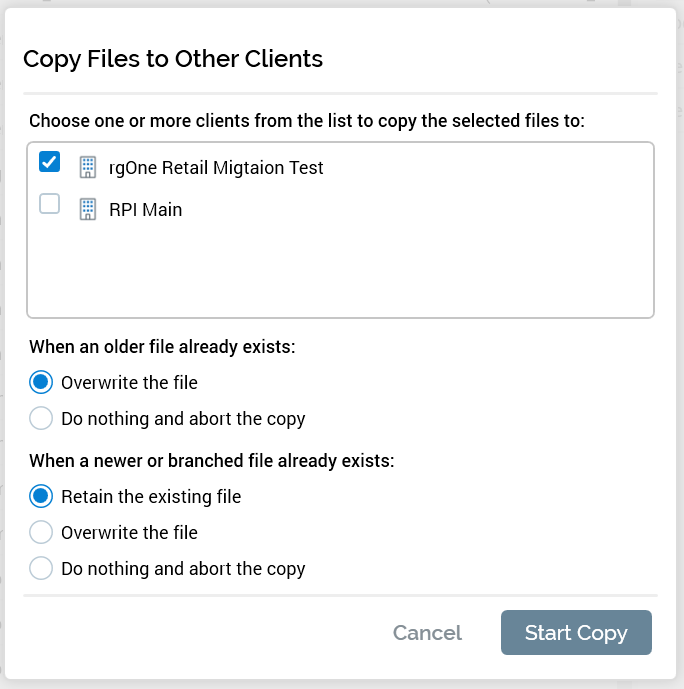Click the When an older file already exists heading
The image size is (684, 689).
click(x=162, y=347)
